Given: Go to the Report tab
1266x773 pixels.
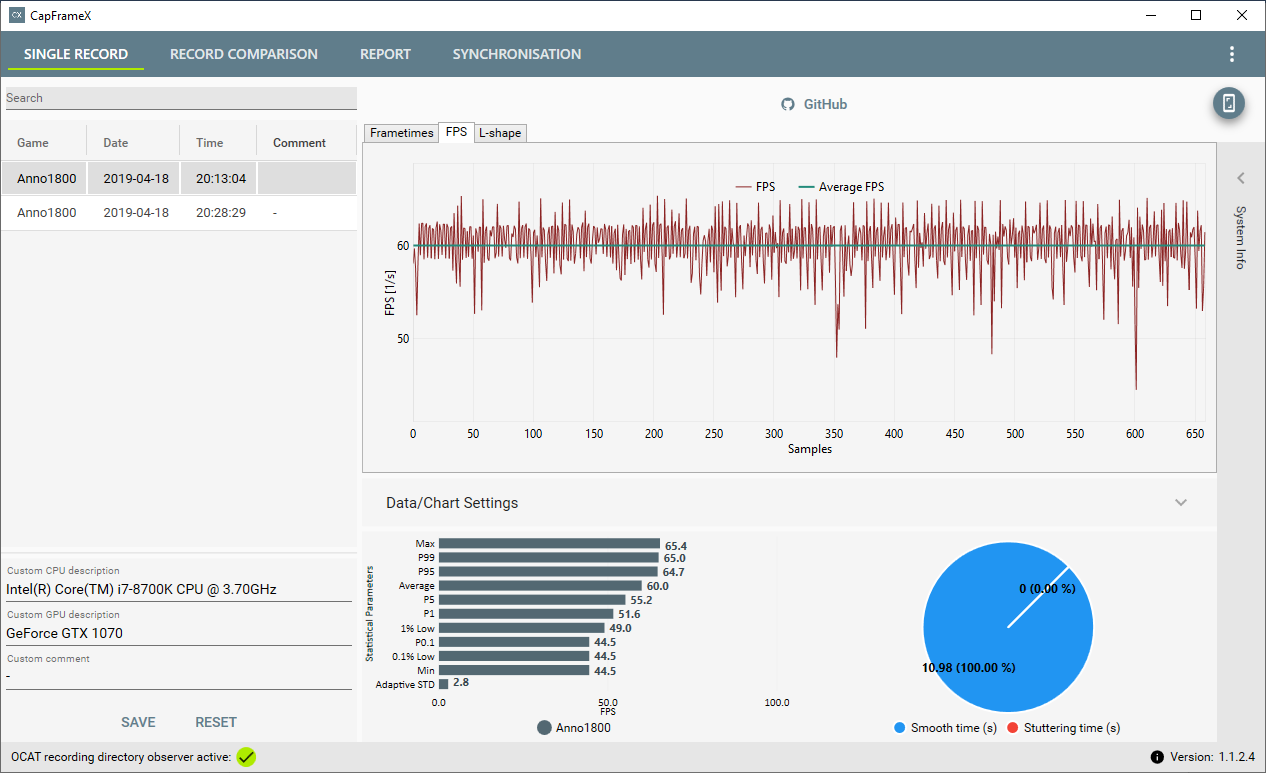Looking at the screenshot, I should pyautogui.click(x=385, y=54).
